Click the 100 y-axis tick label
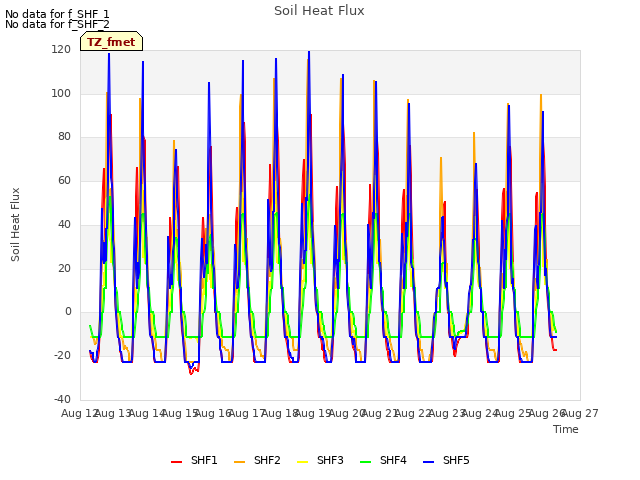 (61, 93)
